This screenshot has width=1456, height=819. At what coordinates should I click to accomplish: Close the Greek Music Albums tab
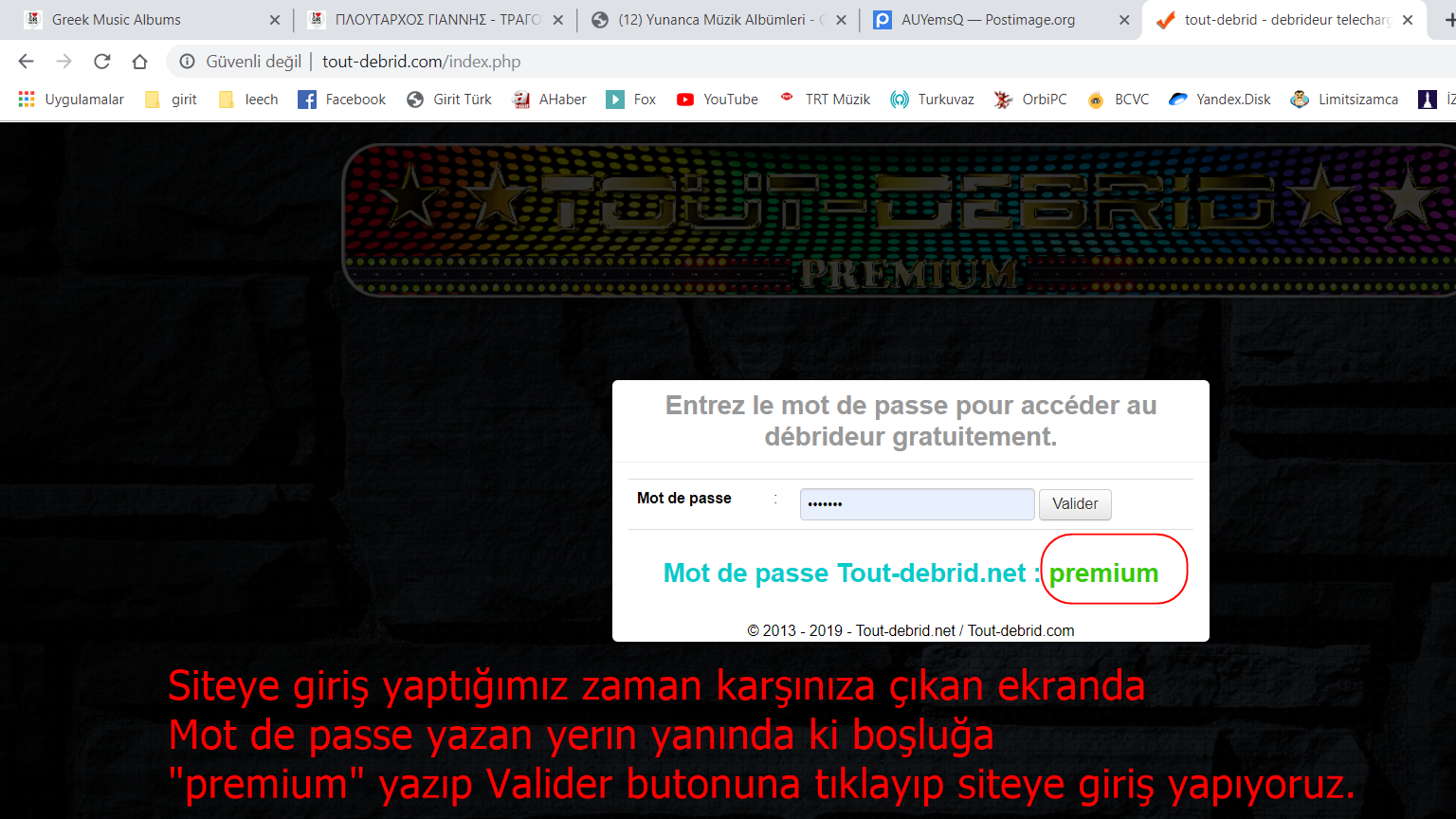point(275,20)
